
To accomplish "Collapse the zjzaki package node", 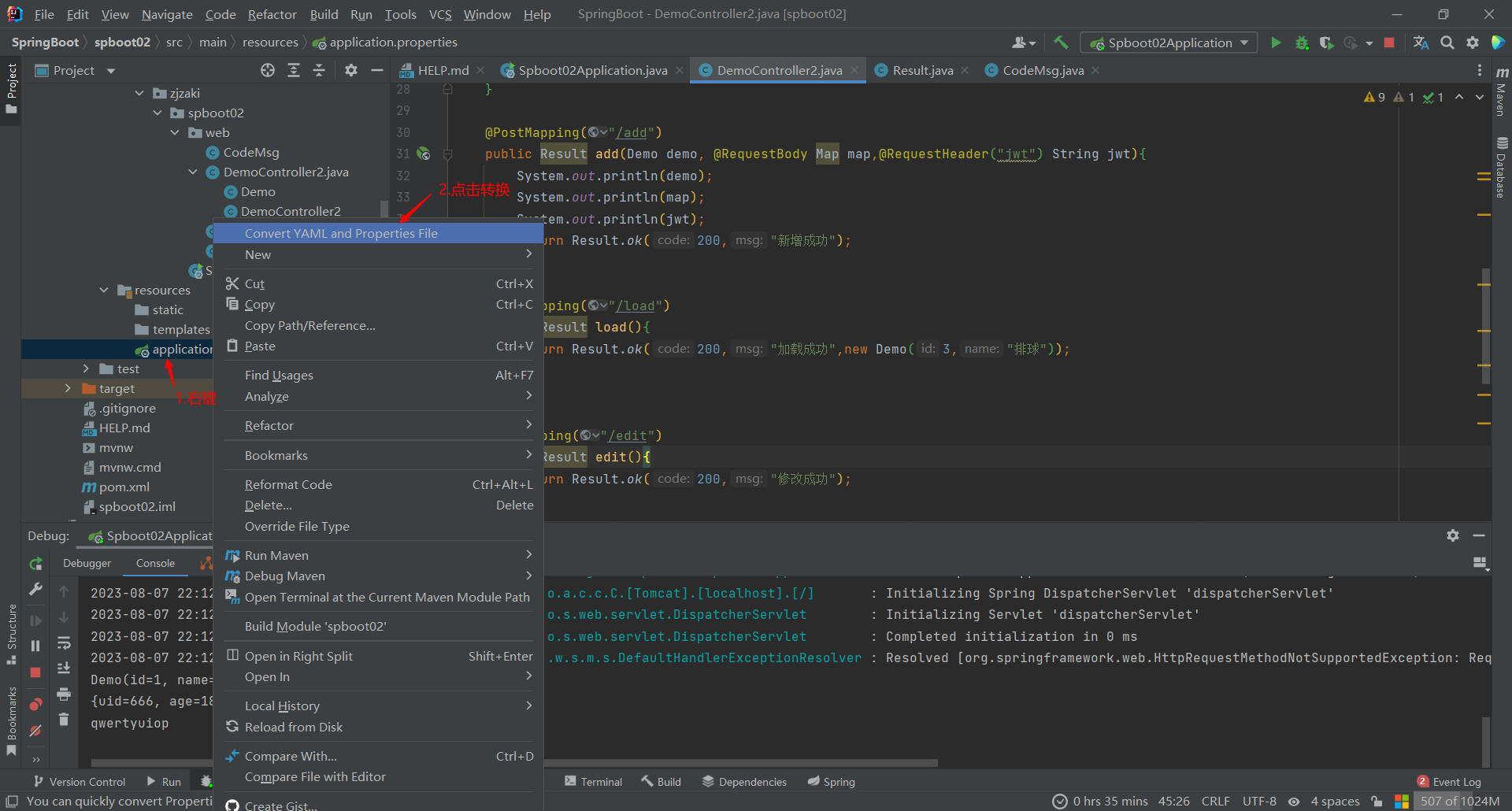I will (139, 93).
